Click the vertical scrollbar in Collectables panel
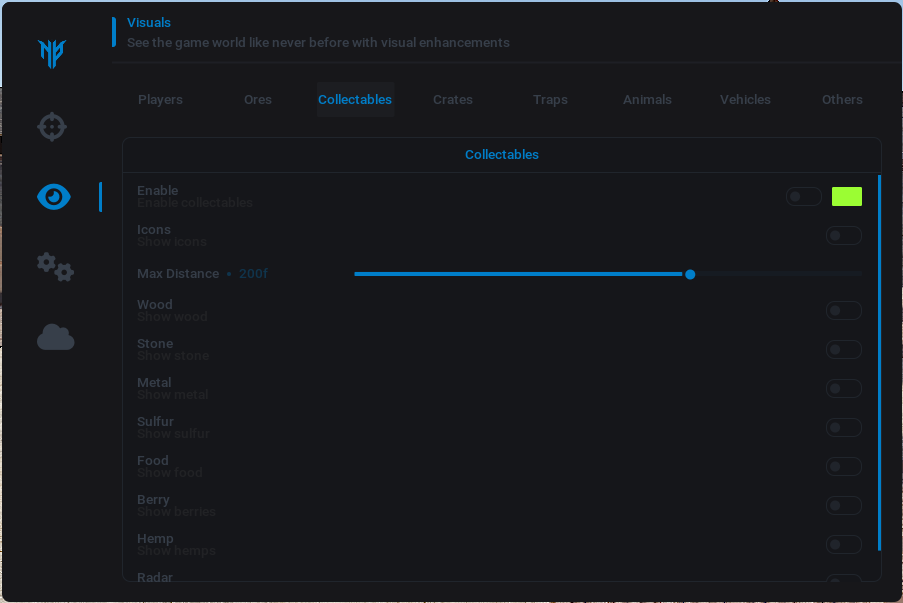The width and height of the screenshot is (903, 603). (879, 360)
